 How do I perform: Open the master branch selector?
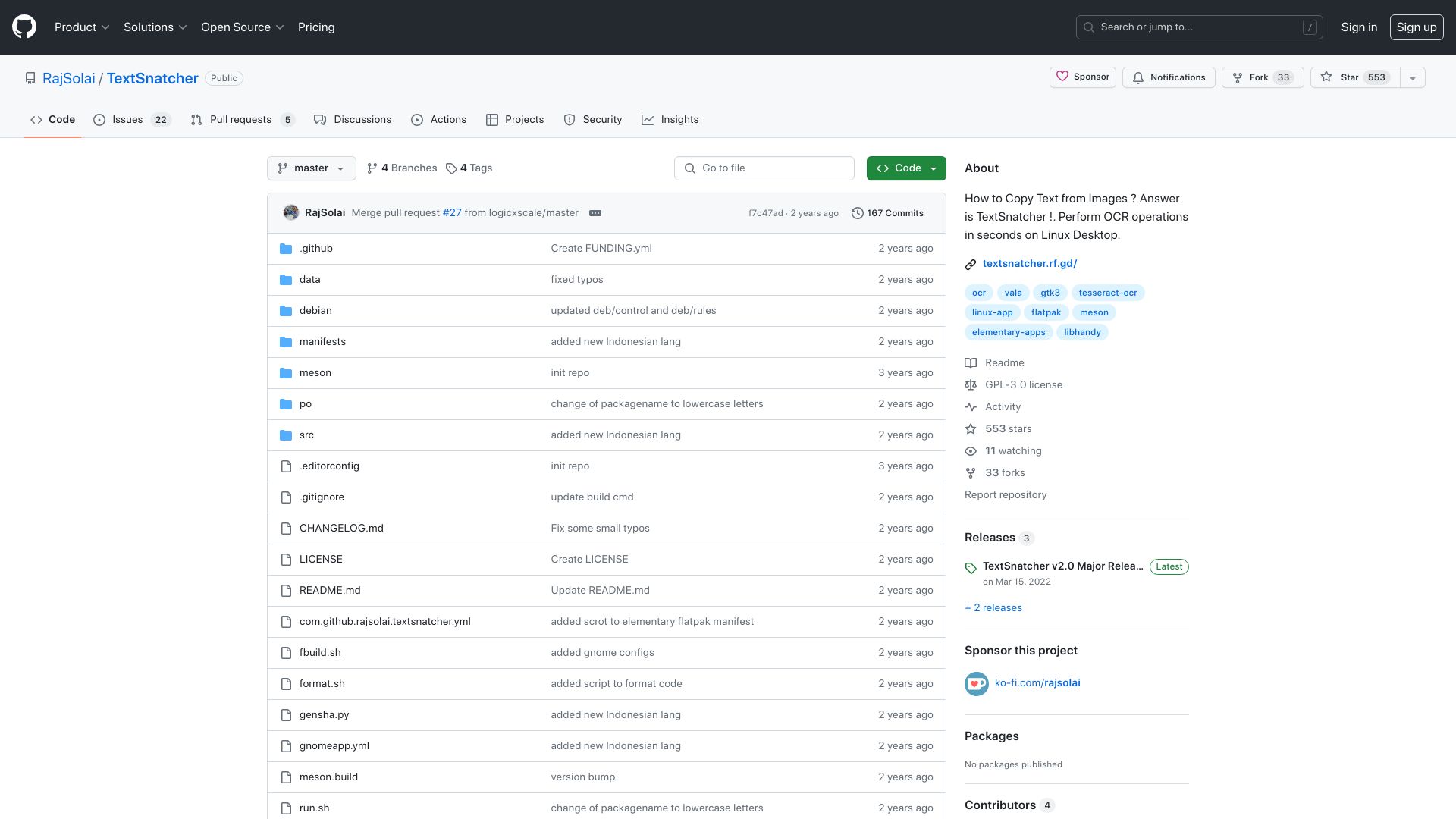(311, 168)
